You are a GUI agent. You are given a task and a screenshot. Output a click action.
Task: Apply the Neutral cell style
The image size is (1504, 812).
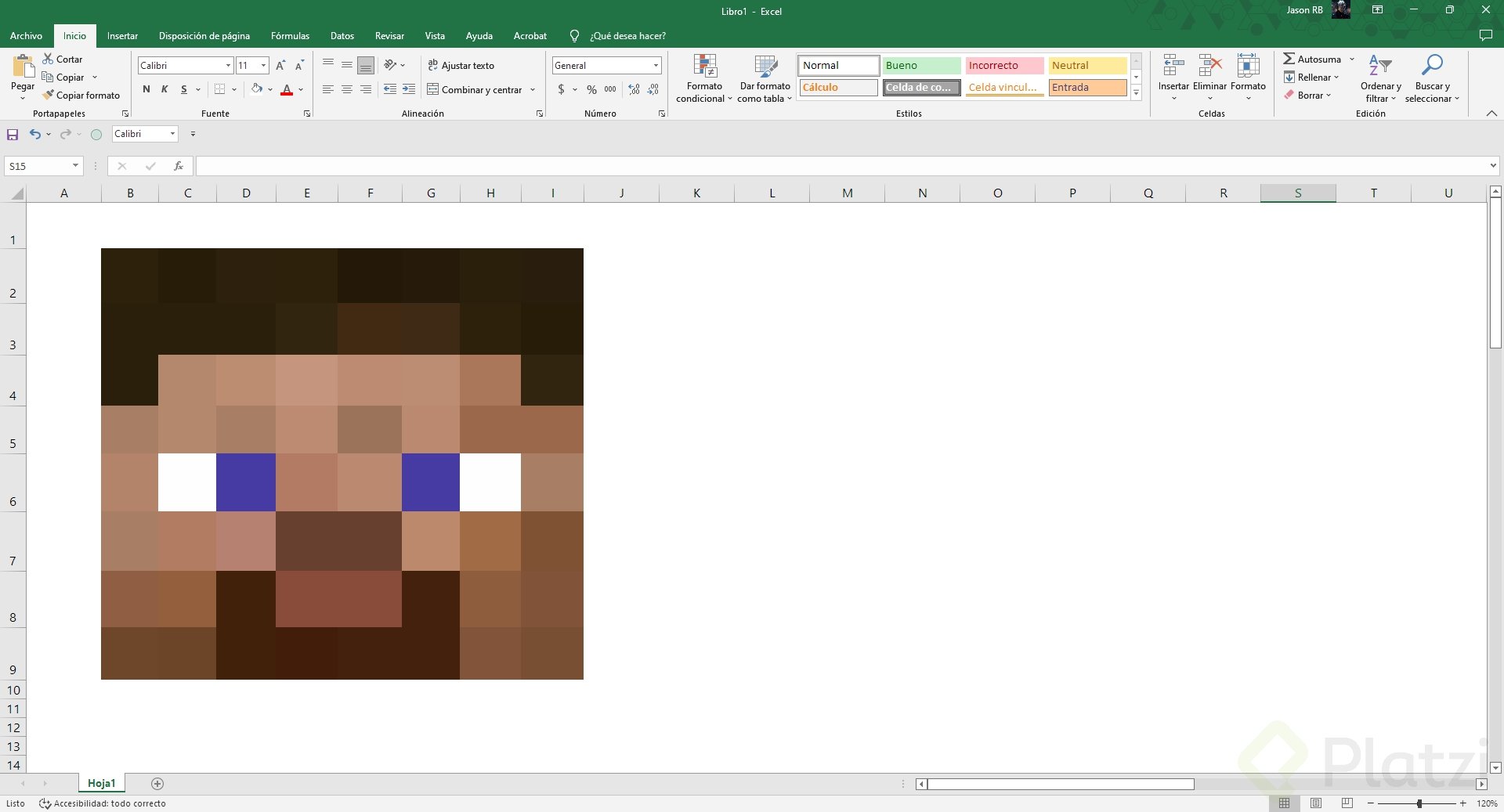coord(1087,66)
